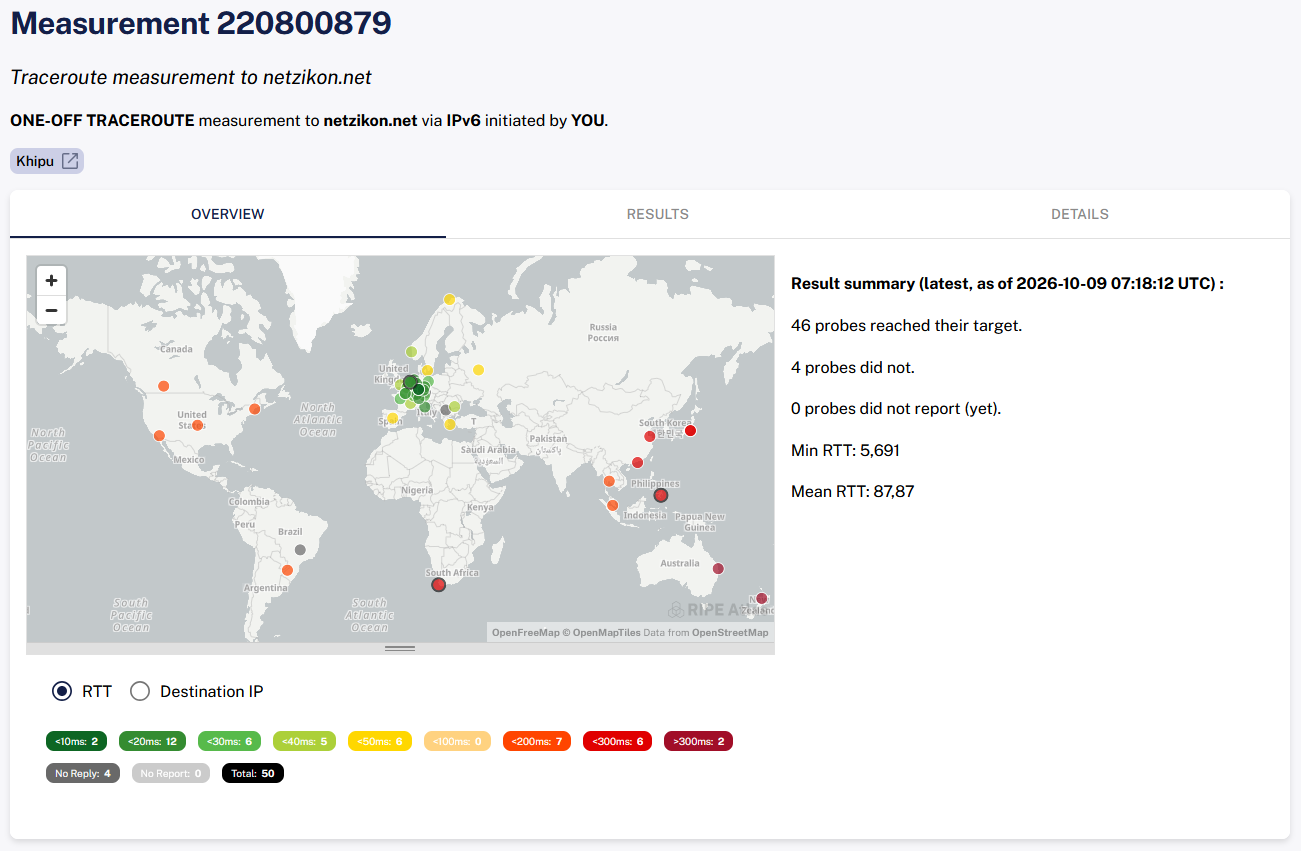Open the OpenMapTiles attribution link
This screenshot has height=851, width=1301.
point(605,633)
